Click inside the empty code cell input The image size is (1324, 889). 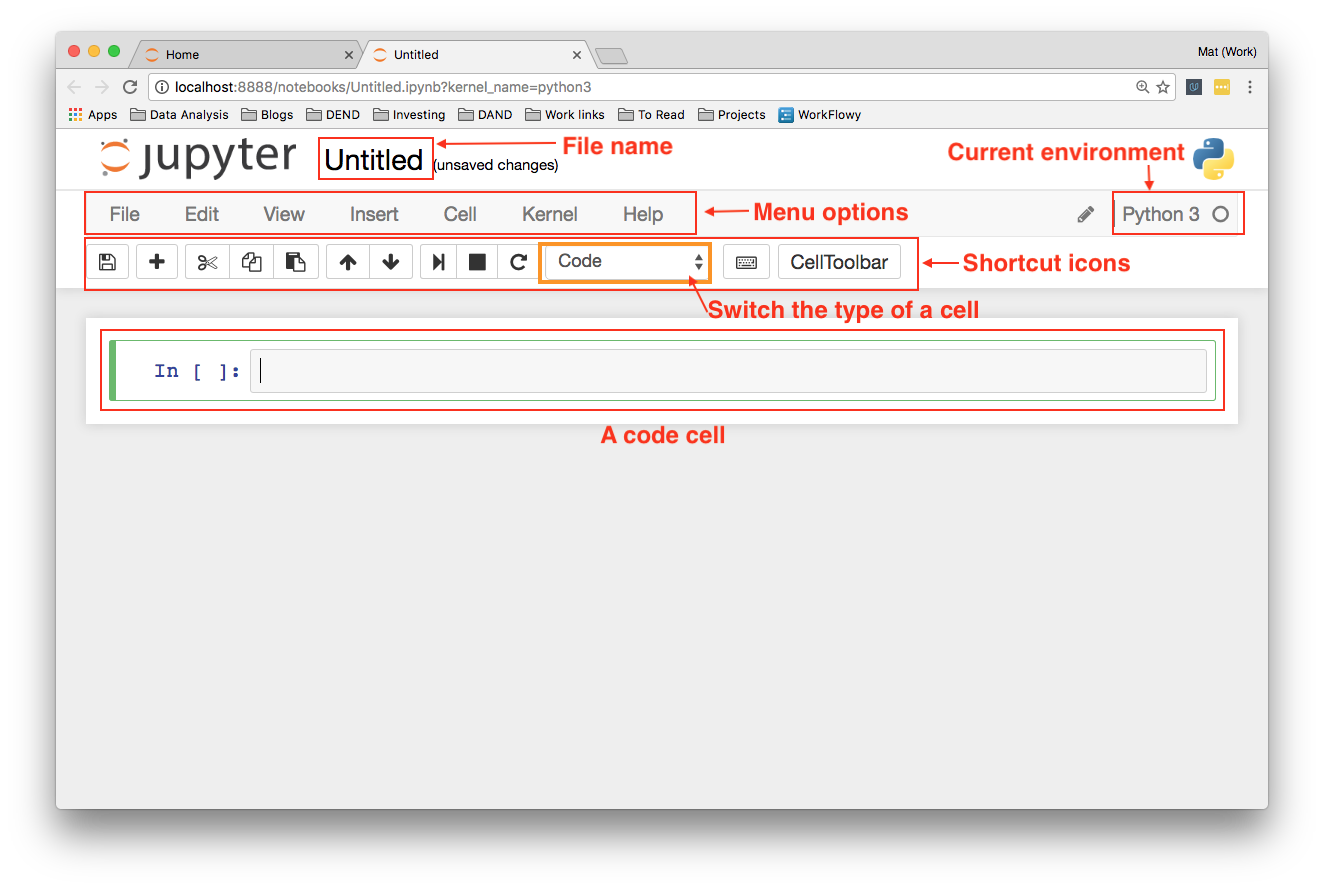728,371
